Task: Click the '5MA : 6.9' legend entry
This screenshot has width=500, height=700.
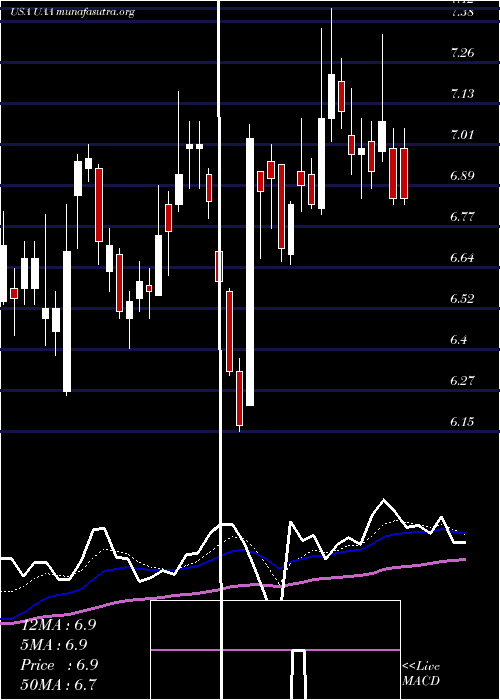Action: tap(54, 645)
